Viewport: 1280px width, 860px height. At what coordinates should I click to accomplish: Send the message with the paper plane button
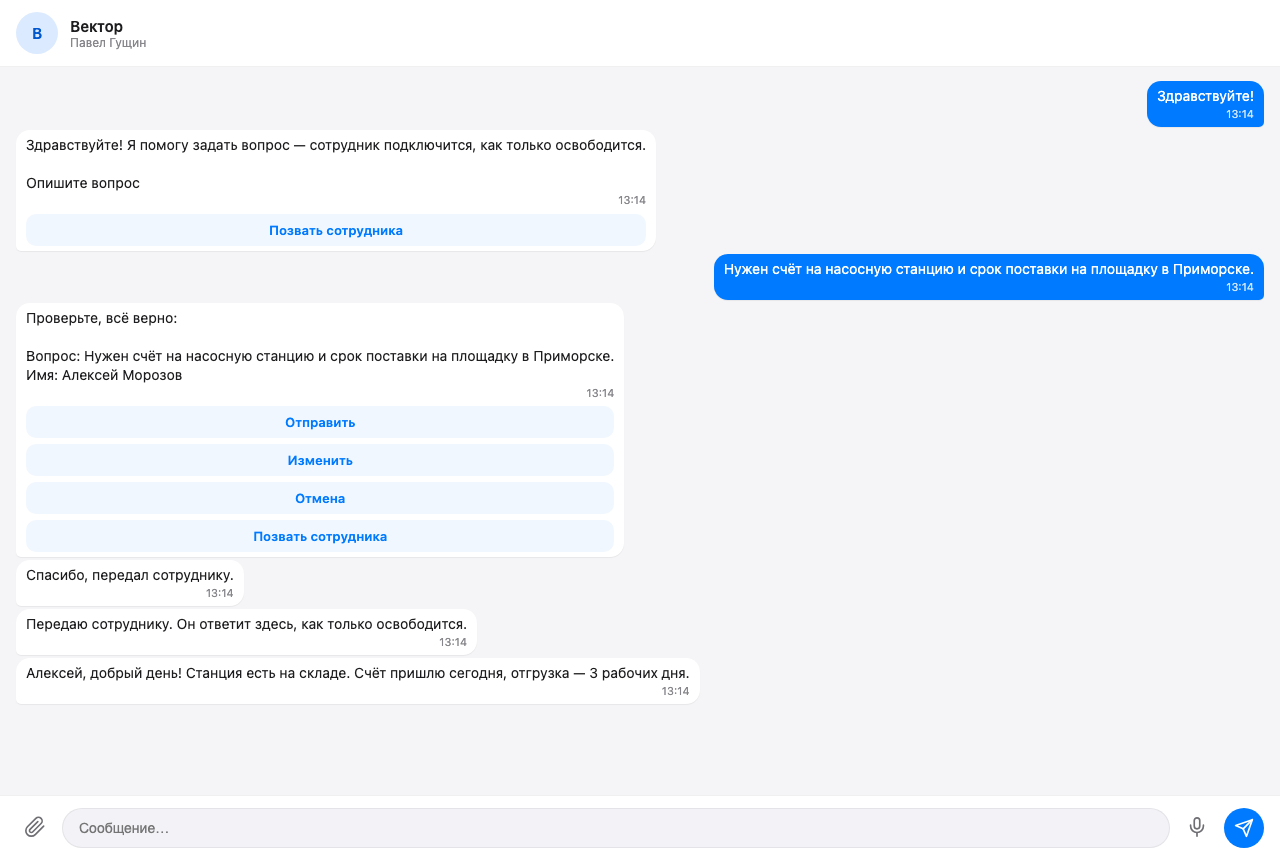[1244, 828]
